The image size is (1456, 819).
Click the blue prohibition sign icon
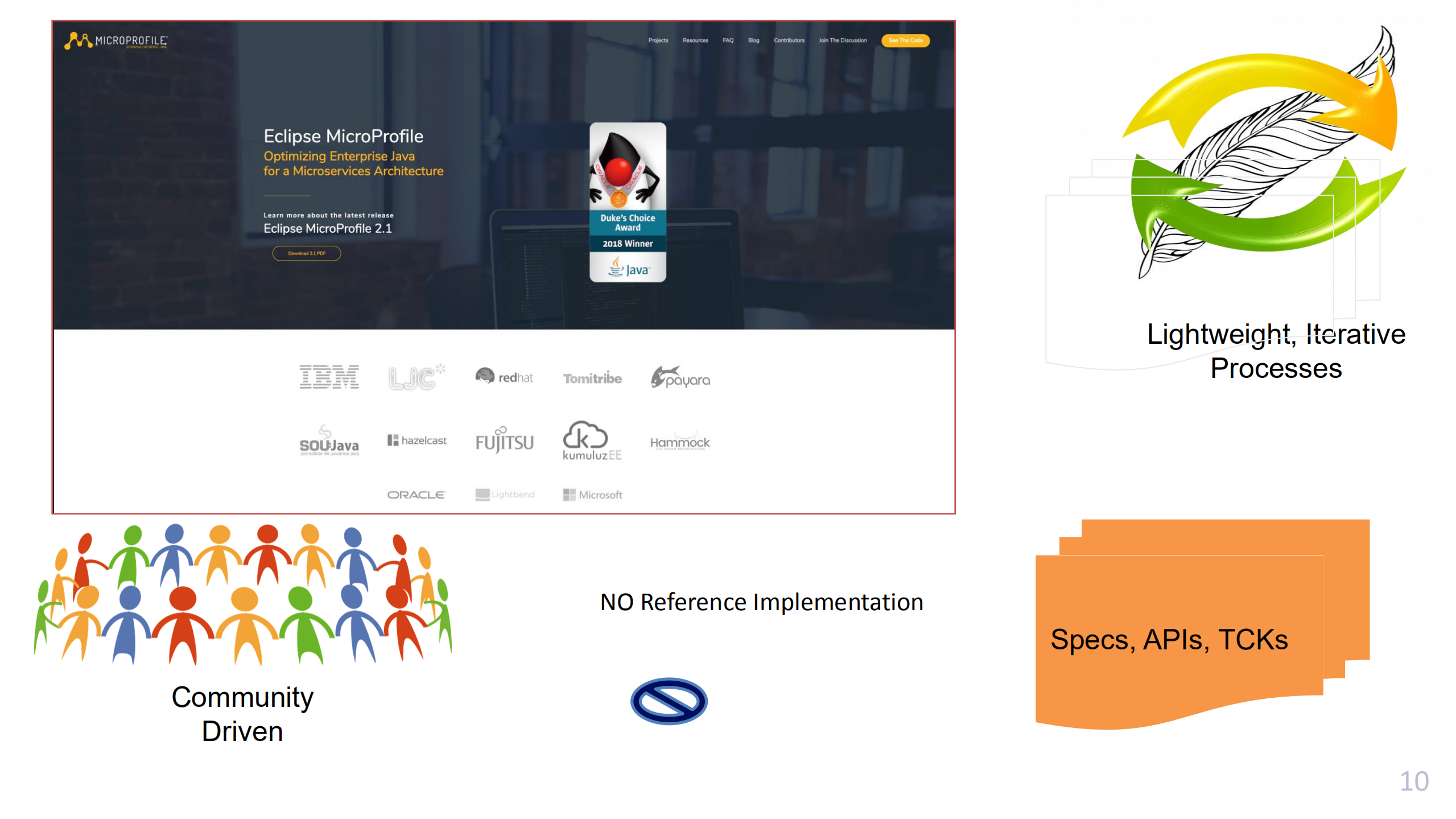point(669,701)
